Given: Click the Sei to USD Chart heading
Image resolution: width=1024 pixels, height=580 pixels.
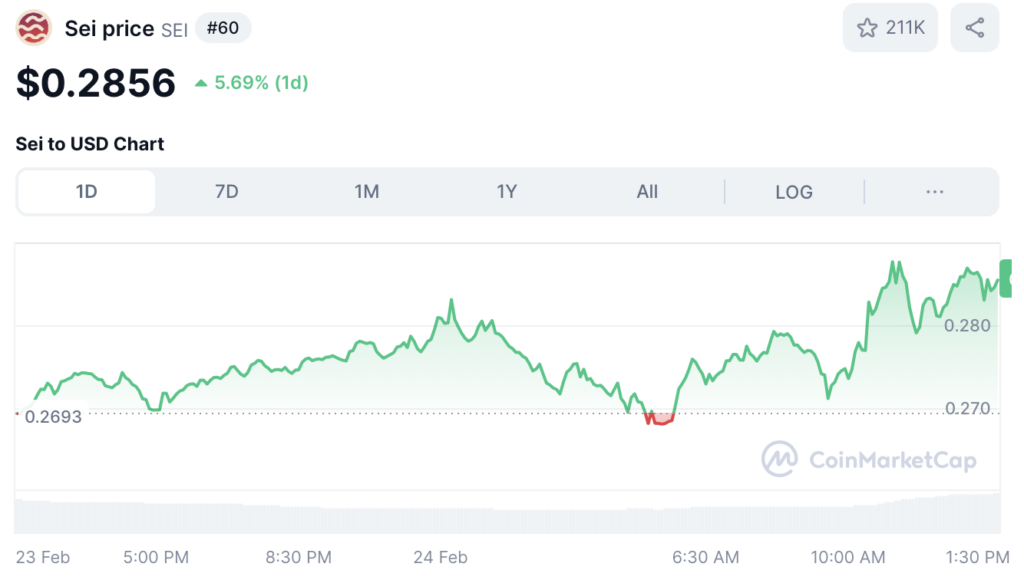Looking at the screenshot, I should pyautogui.click(x=89, y=144).
